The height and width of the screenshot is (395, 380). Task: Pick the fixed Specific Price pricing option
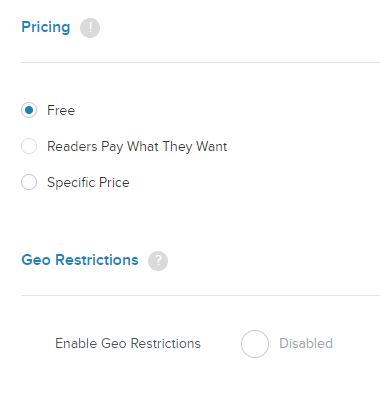tap(29, 182)
